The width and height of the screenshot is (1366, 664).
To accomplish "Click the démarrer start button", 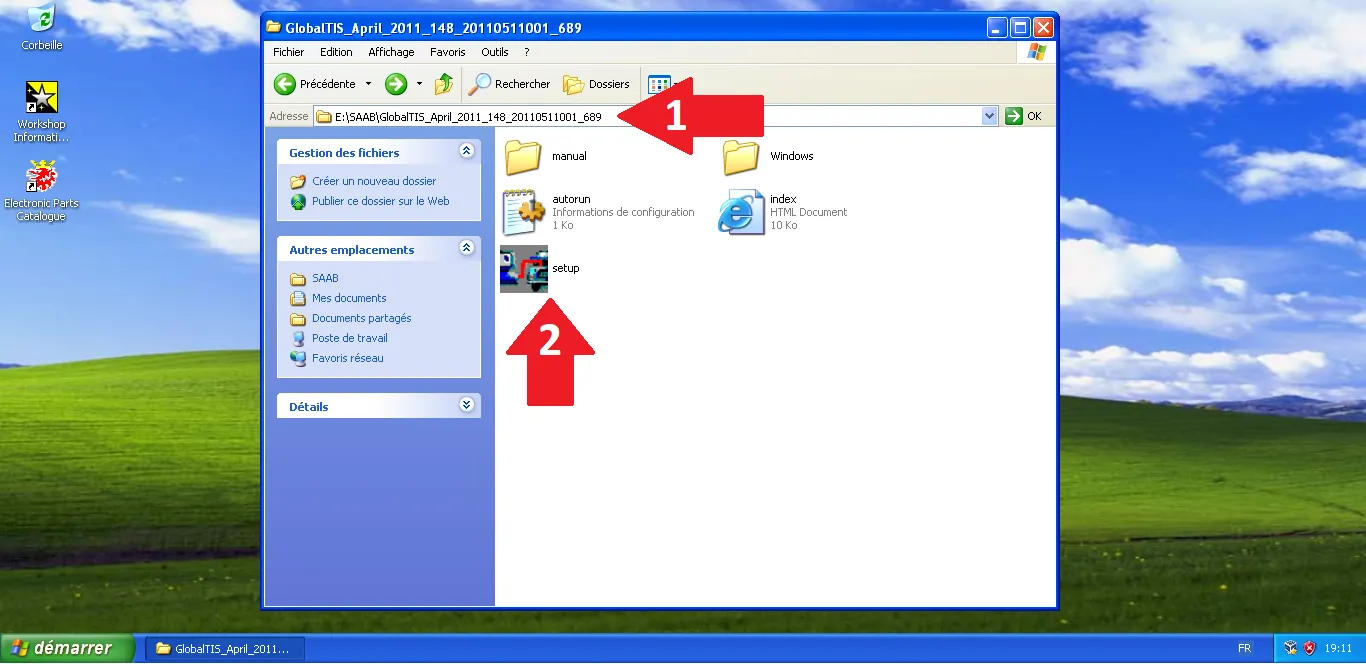I will (x=67, y=648).
